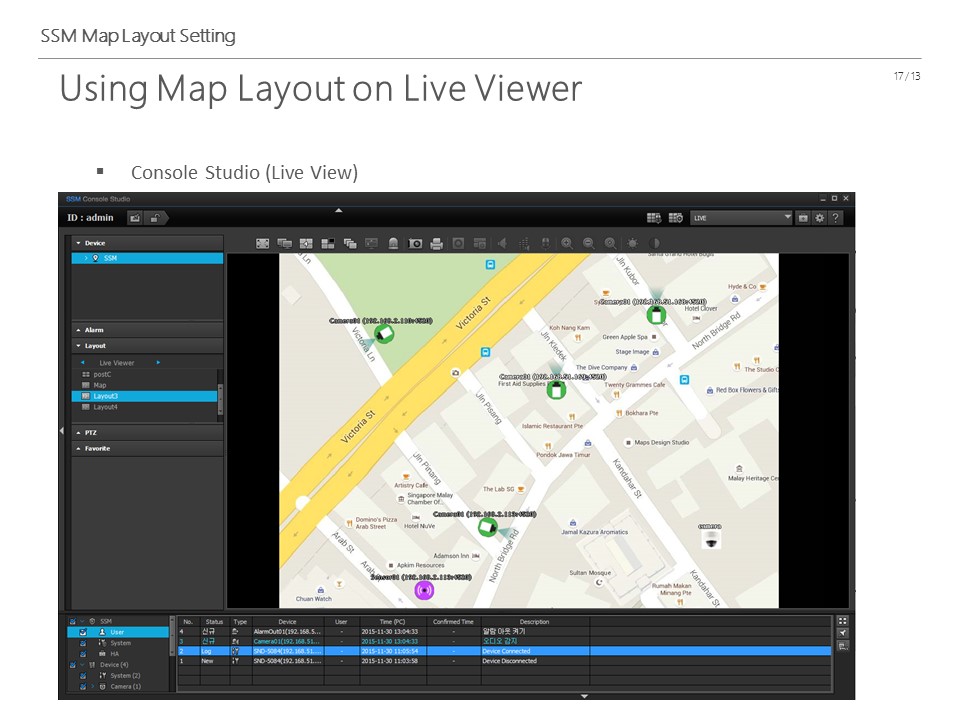Click the pin icon right of event list
The height and width of the screenshot is (720, 960).
point(843,633)
